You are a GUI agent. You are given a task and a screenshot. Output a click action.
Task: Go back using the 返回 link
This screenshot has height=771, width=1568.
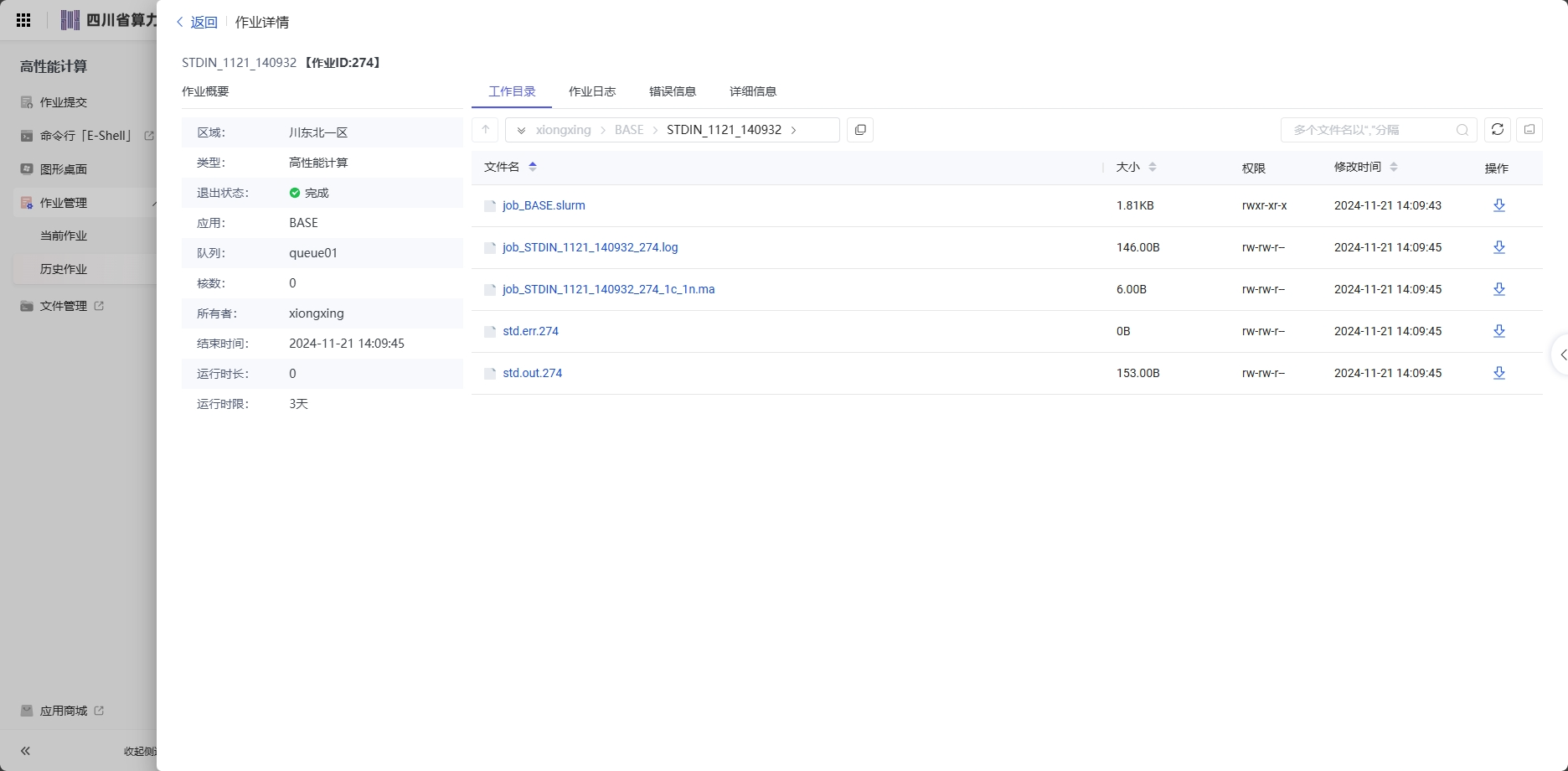point(197,23)
